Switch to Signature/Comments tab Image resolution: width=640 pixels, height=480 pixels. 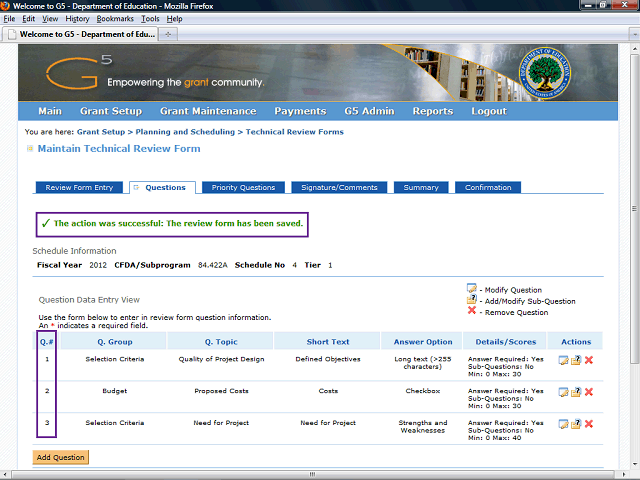click(339, 187)
